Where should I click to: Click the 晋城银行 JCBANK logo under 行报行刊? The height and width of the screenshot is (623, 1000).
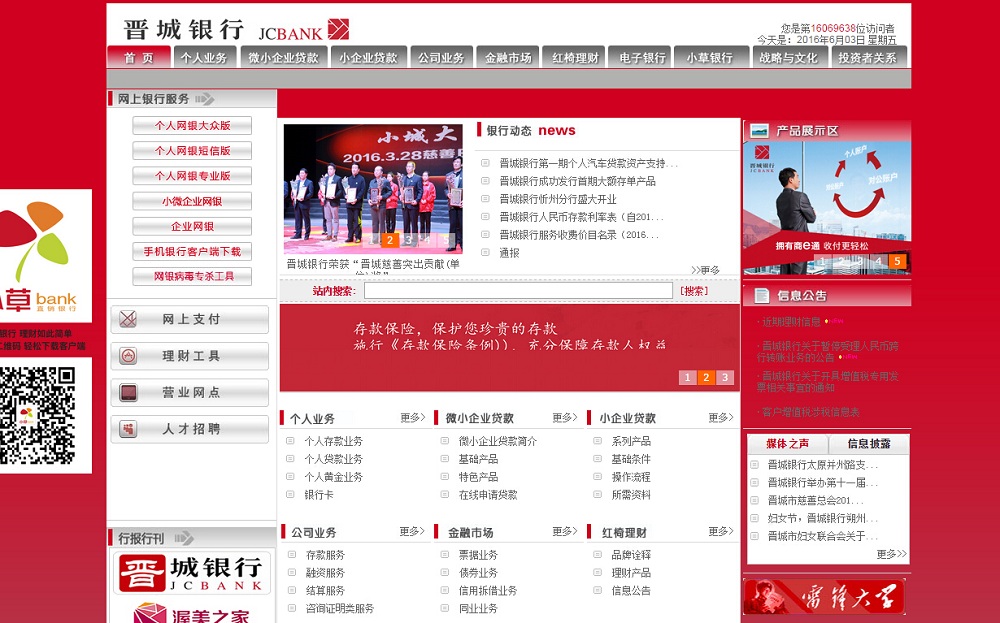[191, 572]
